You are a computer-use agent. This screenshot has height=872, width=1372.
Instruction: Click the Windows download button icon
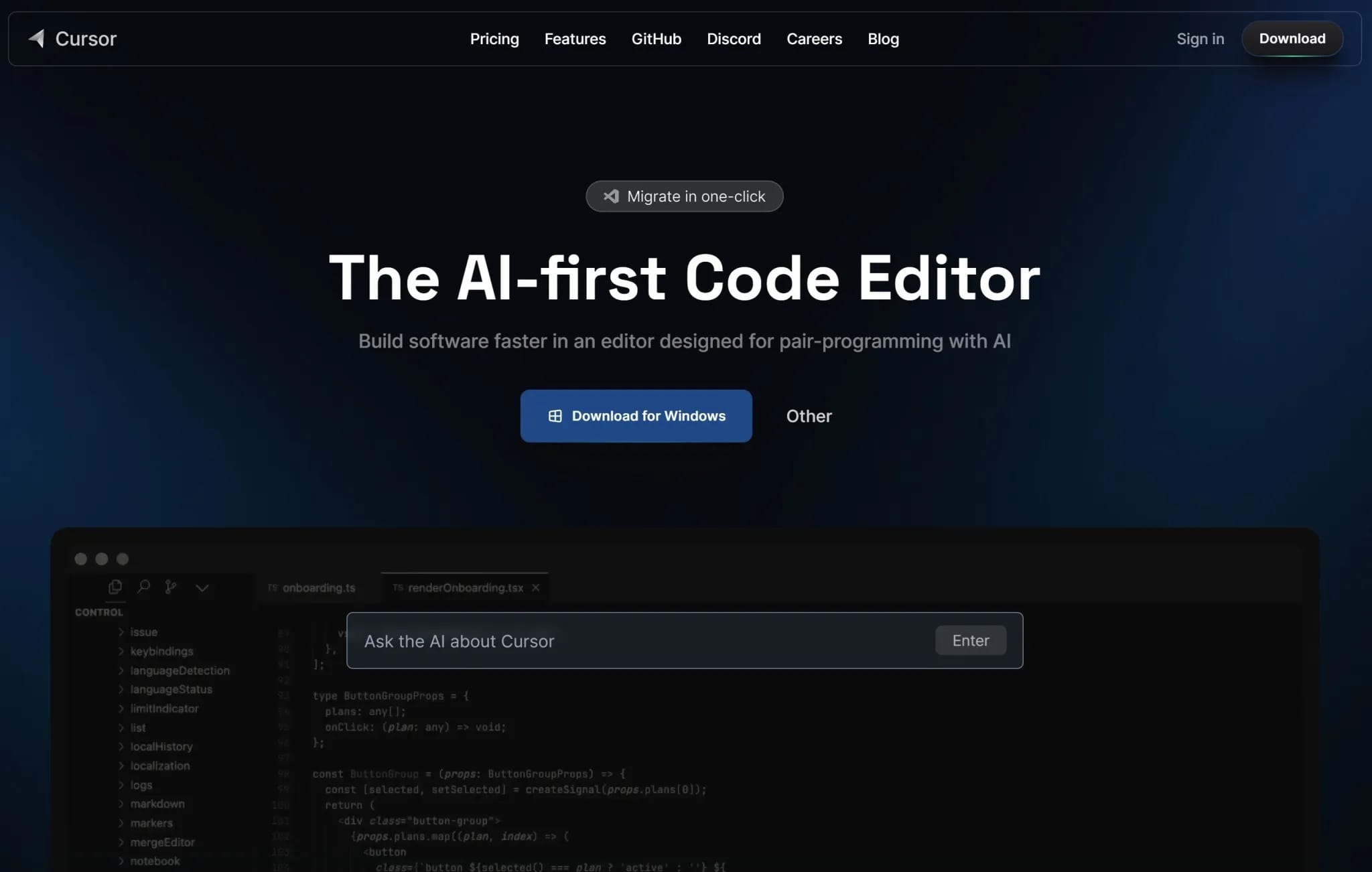(x=555, y=415)
